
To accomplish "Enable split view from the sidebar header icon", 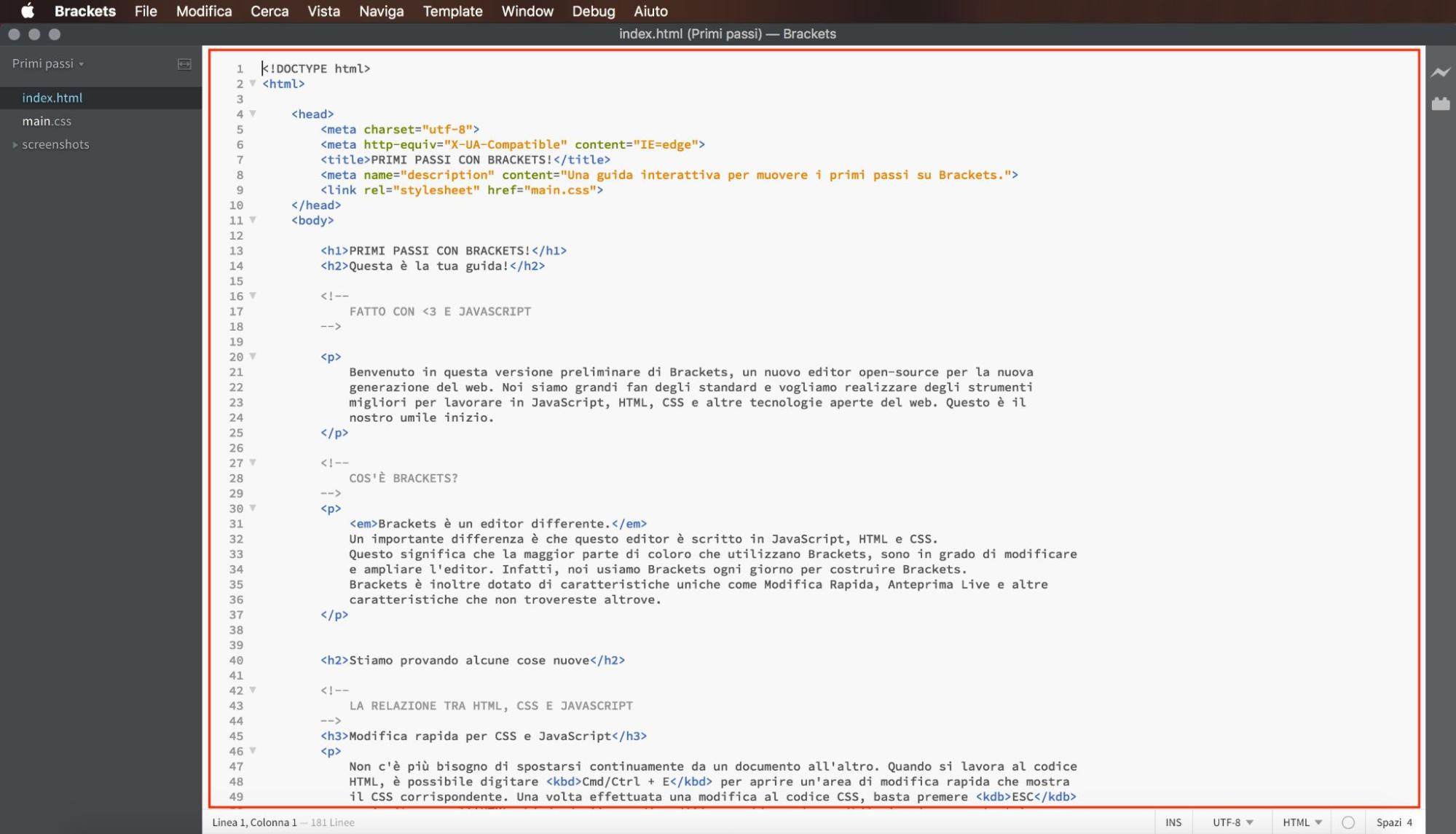I will coord(184,64).
